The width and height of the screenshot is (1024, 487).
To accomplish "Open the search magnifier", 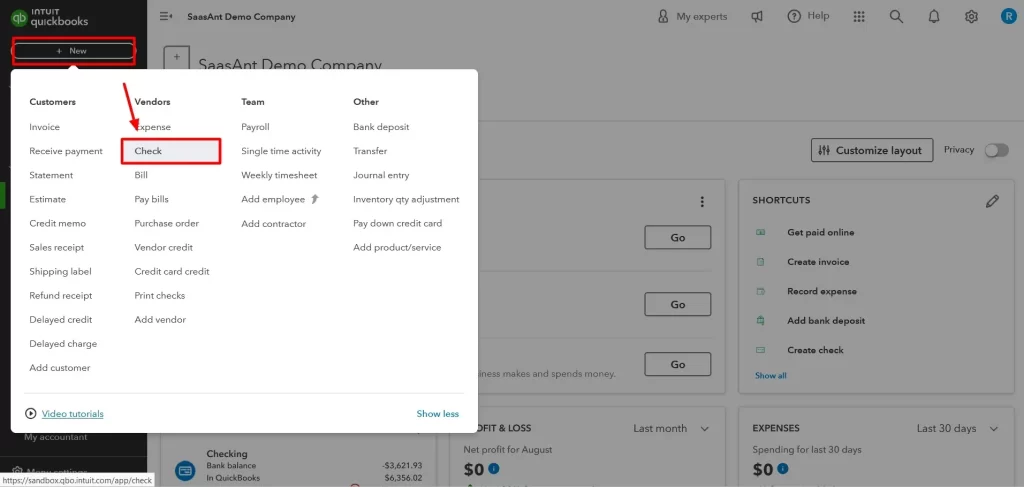I will [897, 17].
